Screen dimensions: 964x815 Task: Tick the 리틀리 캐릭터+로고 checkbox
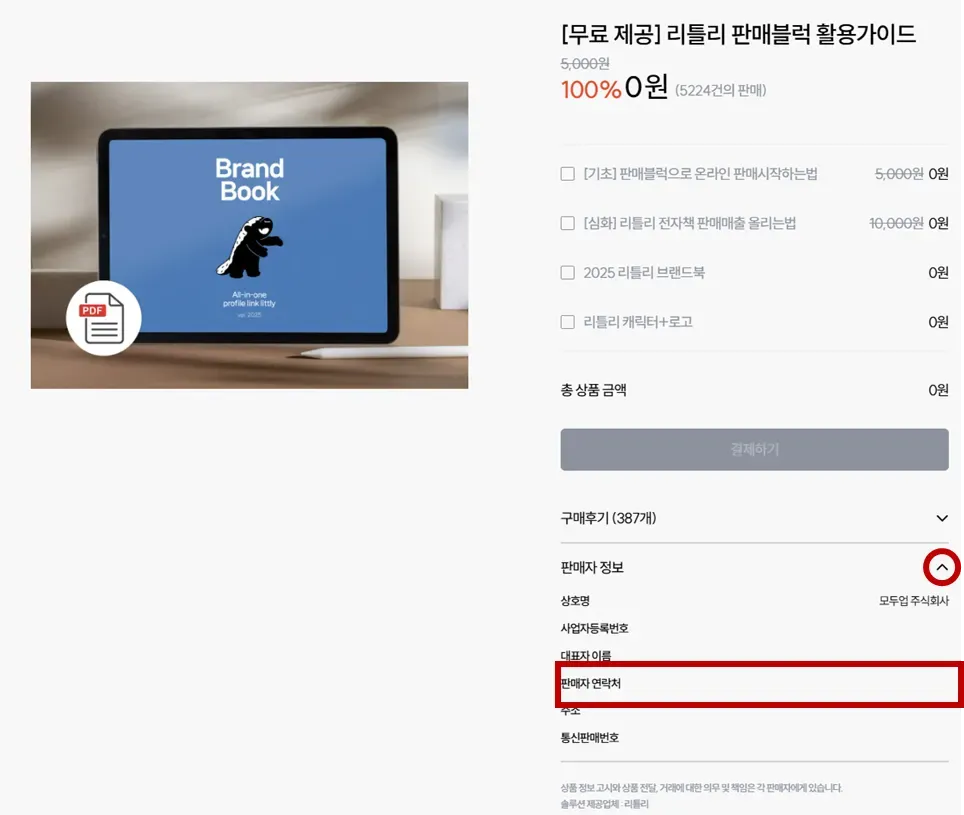[567, 322]
